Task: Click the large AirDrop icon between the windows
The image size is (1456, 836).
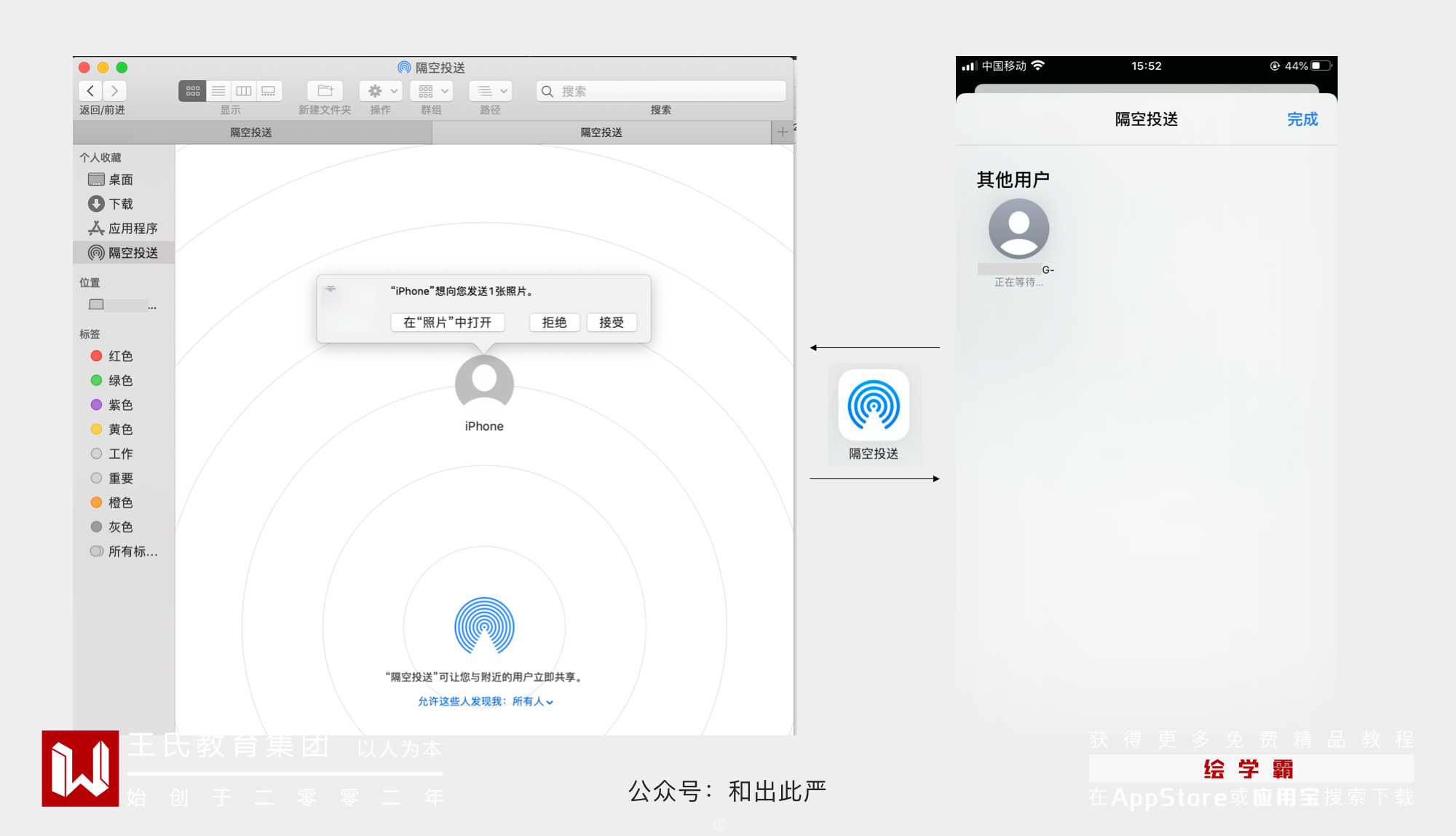Action: click(x=874, y=406)
